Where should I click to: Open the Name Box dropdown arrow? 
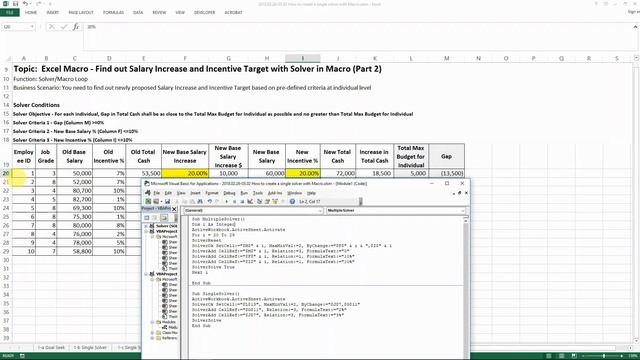point(32,27)
